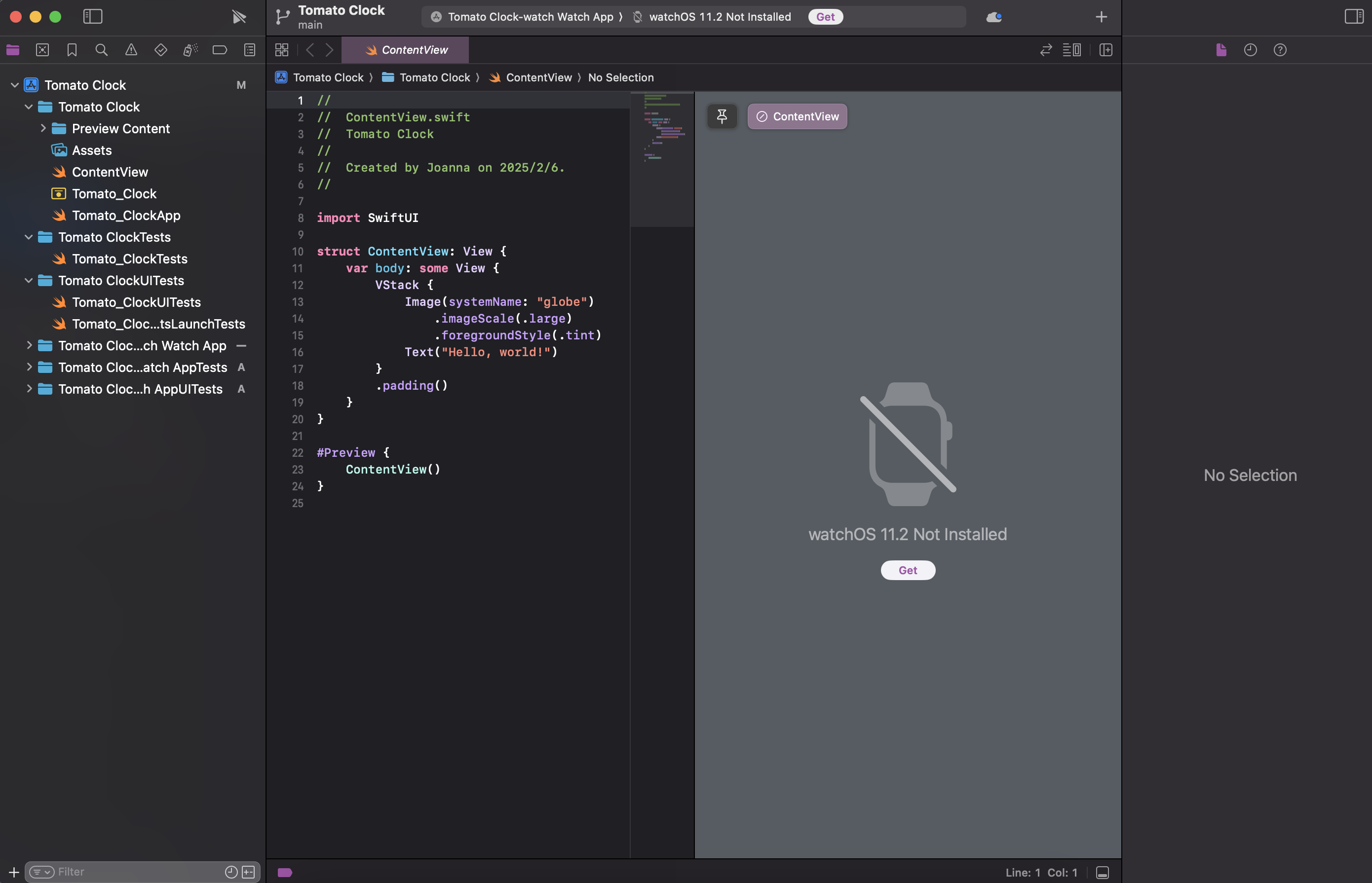Click the plus Library button
The width and height of the screenshot is (1372, 883).
point(1101,17)
